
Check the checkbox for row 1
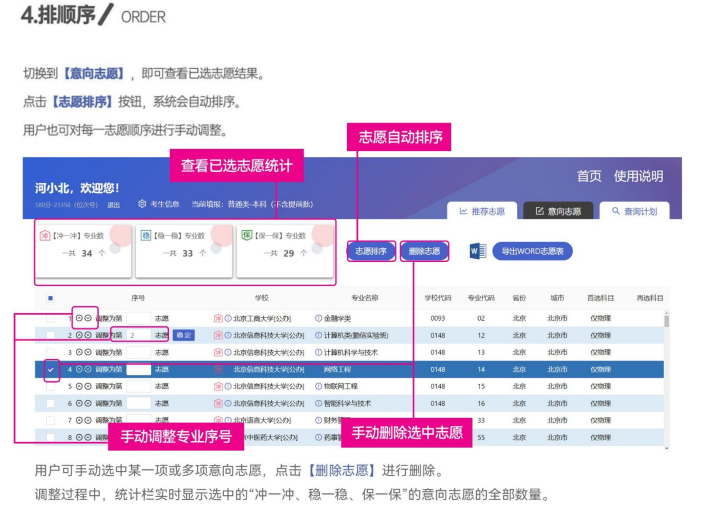[x=51, y=318]
